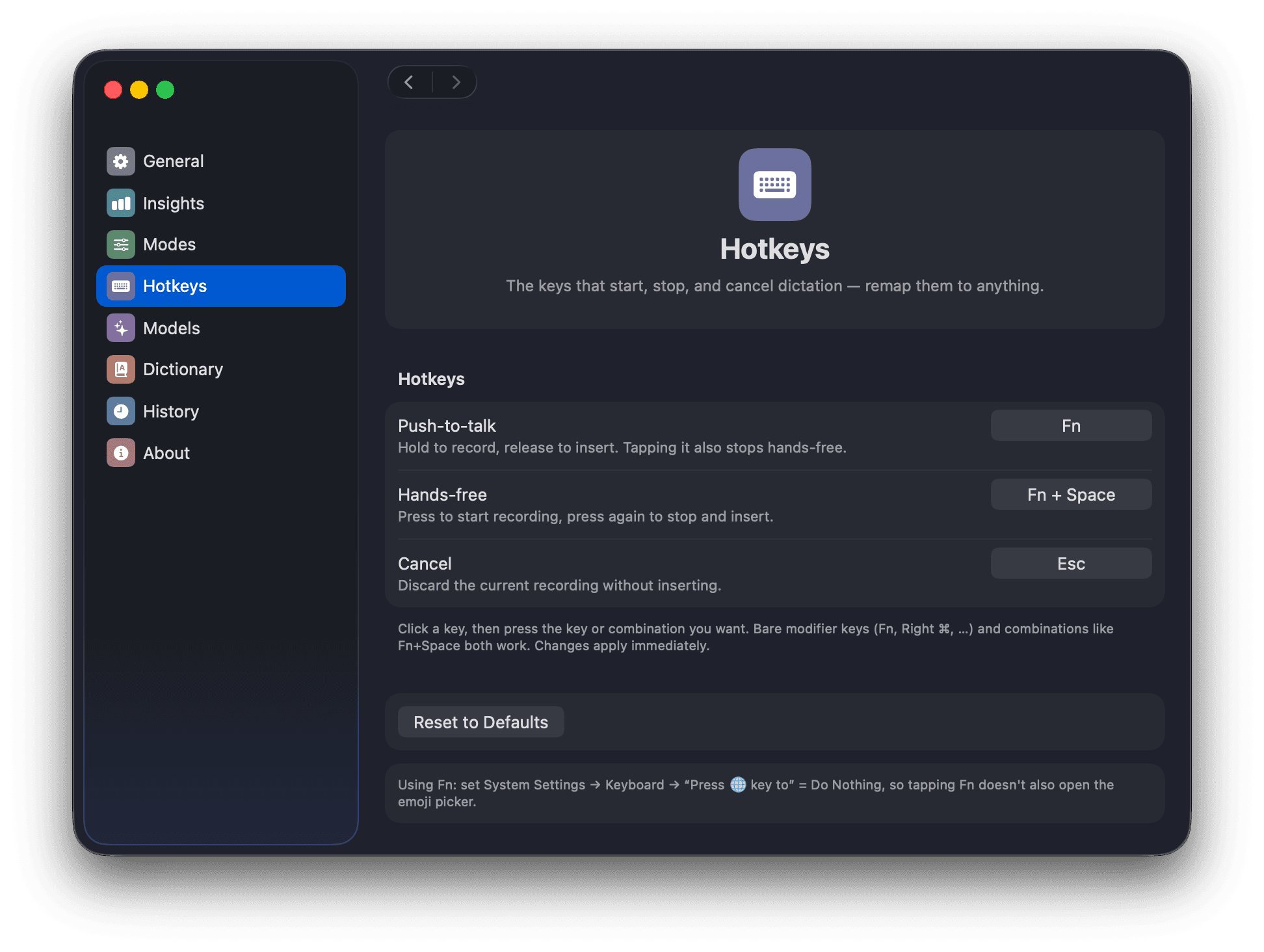
Task: Click the History clock icon
Action: tap(121, 411)
